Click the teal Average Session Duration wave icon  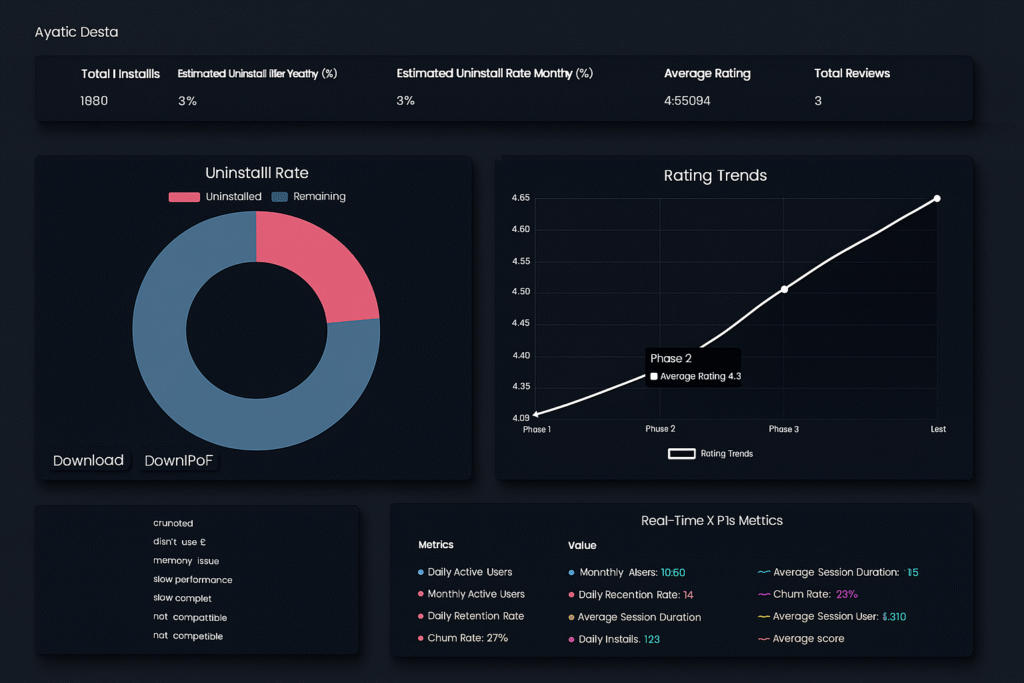762,572
